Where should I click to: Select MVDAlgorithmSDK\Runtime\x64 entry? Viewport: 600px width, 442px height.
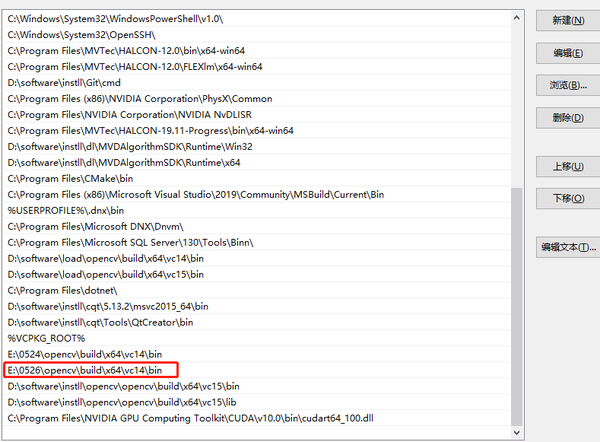pyautogui.click(x=257, y=163)
